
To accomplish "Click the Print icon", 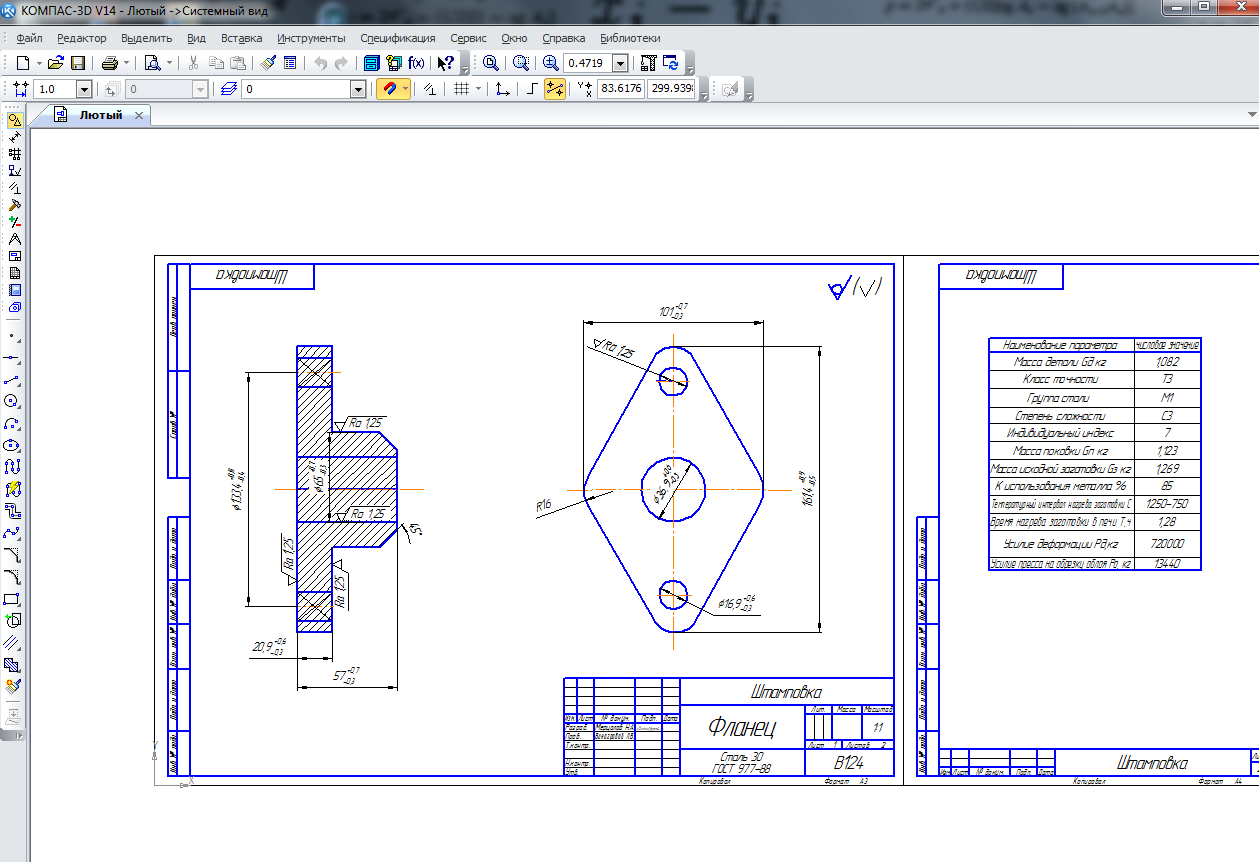I will coord(109,63).
